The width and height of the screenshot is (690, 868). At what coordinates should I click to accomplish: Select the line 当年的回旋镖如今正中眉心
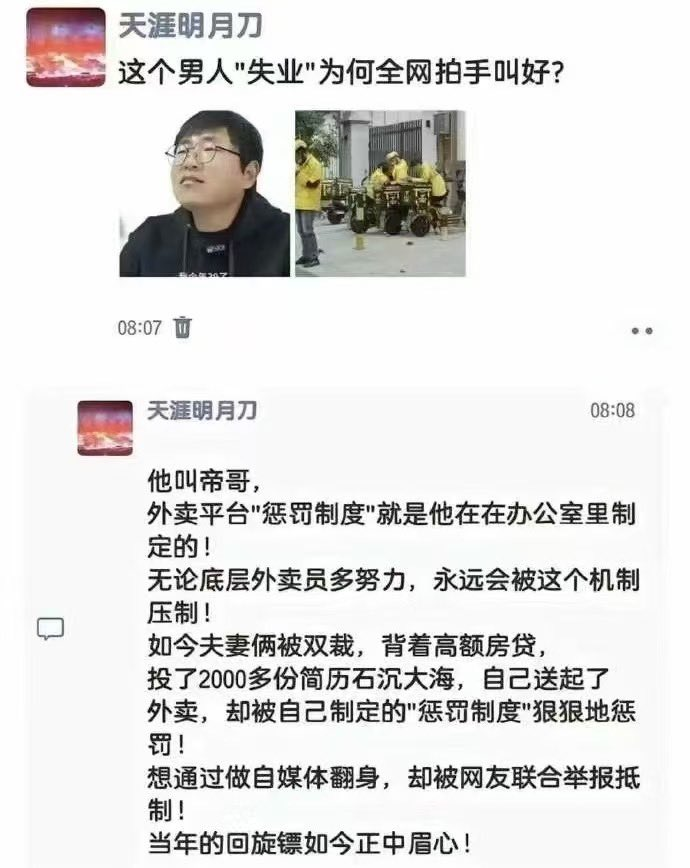[310, 844]
